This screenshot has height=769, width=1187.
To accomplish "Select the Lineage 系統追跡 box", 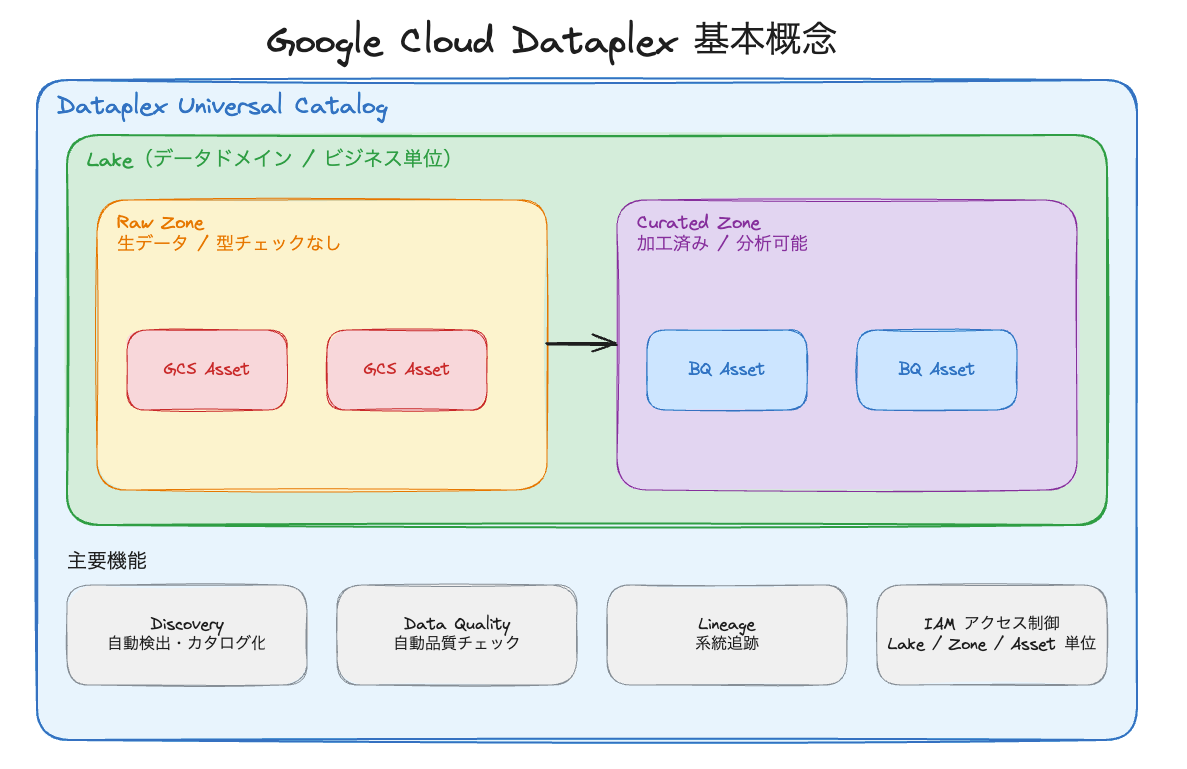I will tap(727, 635).
